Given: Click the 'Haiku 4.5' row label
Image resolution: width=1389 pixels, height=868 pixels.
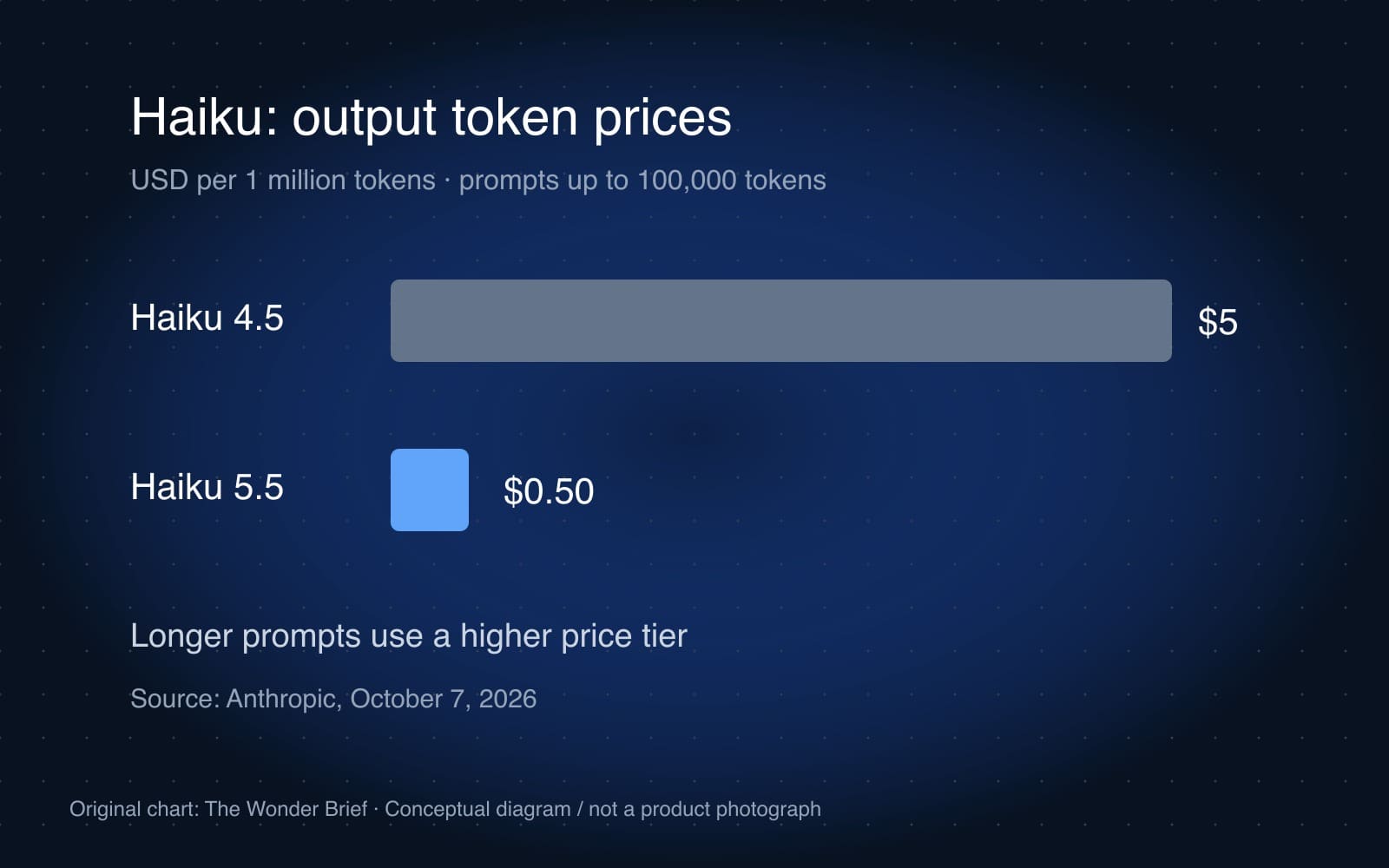Looking at the screenshot, I should point(207,318).
